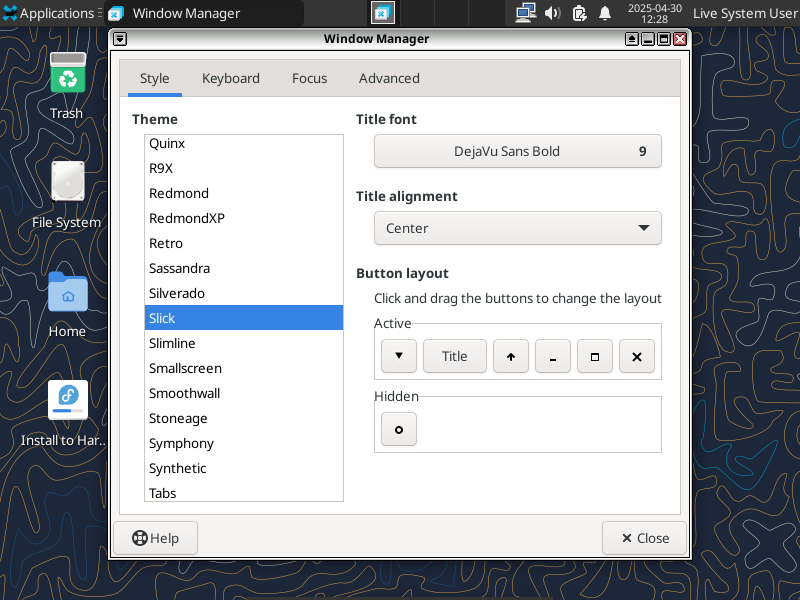Select the Quinx theme
The width and height of the screenshot is (800, 600).
coord(244,143)
